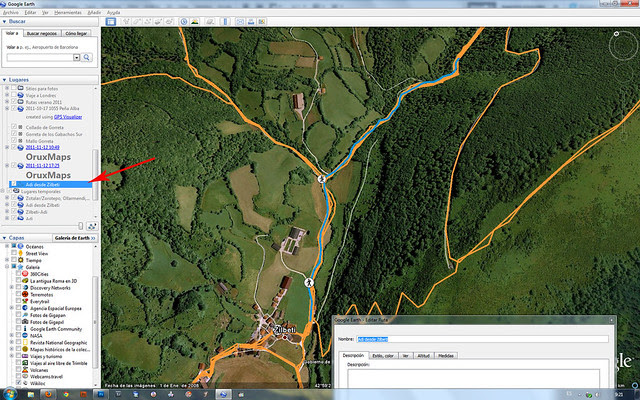Open Photoshop from the taskbar
The image size is (640, 400).
(101, 394)
